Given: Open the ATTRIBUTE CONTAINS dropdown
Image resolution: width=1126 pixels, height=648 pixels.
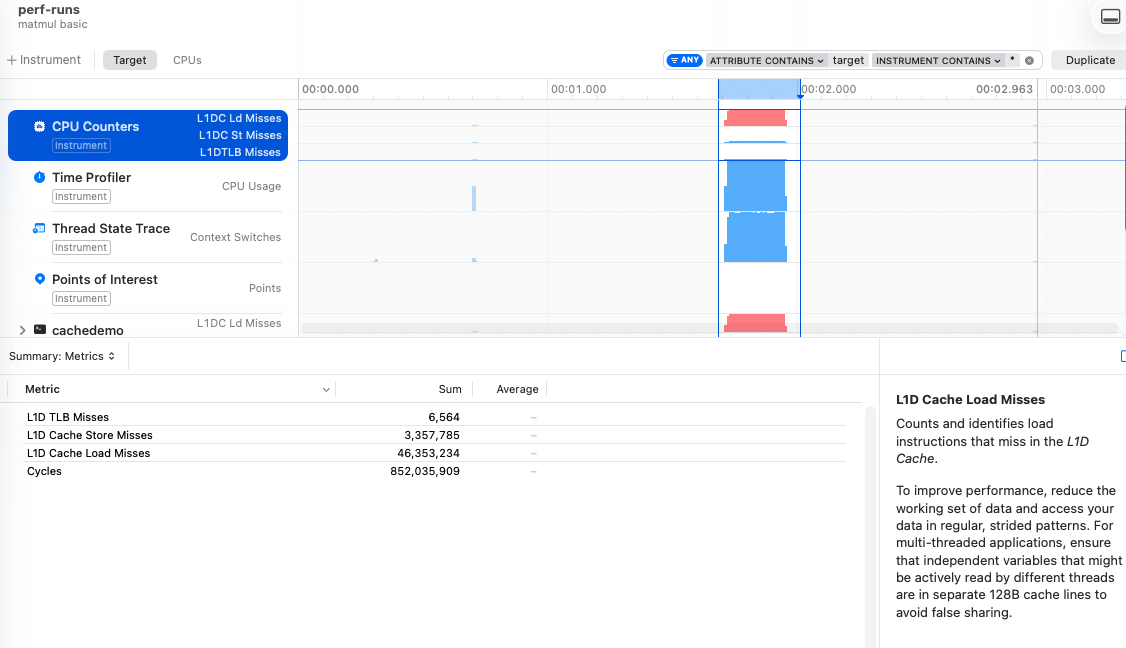Looking at the screenshot, I should (x=766, y=60).
